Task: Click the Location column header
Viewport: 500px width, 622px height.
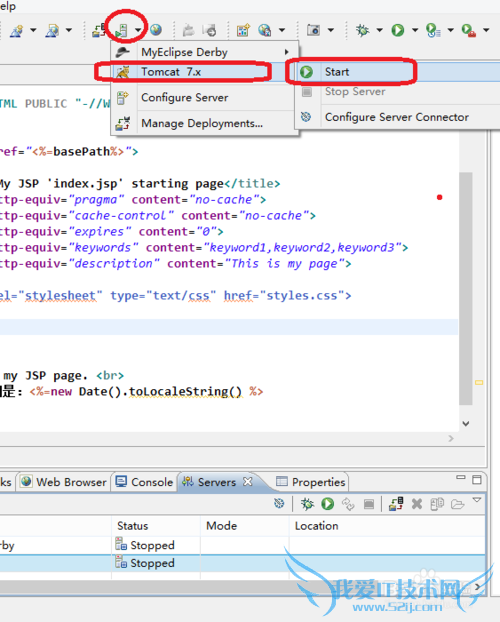Action: coord(387,526)
